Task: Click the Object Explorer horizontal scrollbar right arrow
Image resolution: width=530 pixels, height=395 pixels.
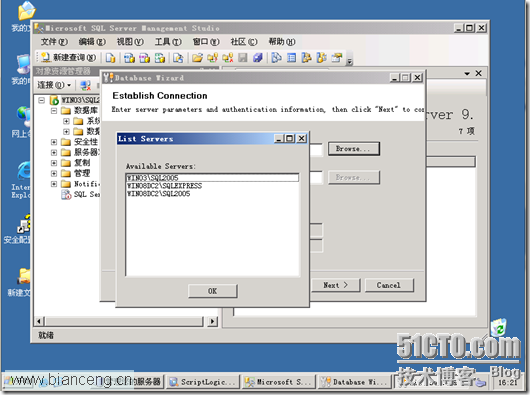Action: (x=213, y=321)
